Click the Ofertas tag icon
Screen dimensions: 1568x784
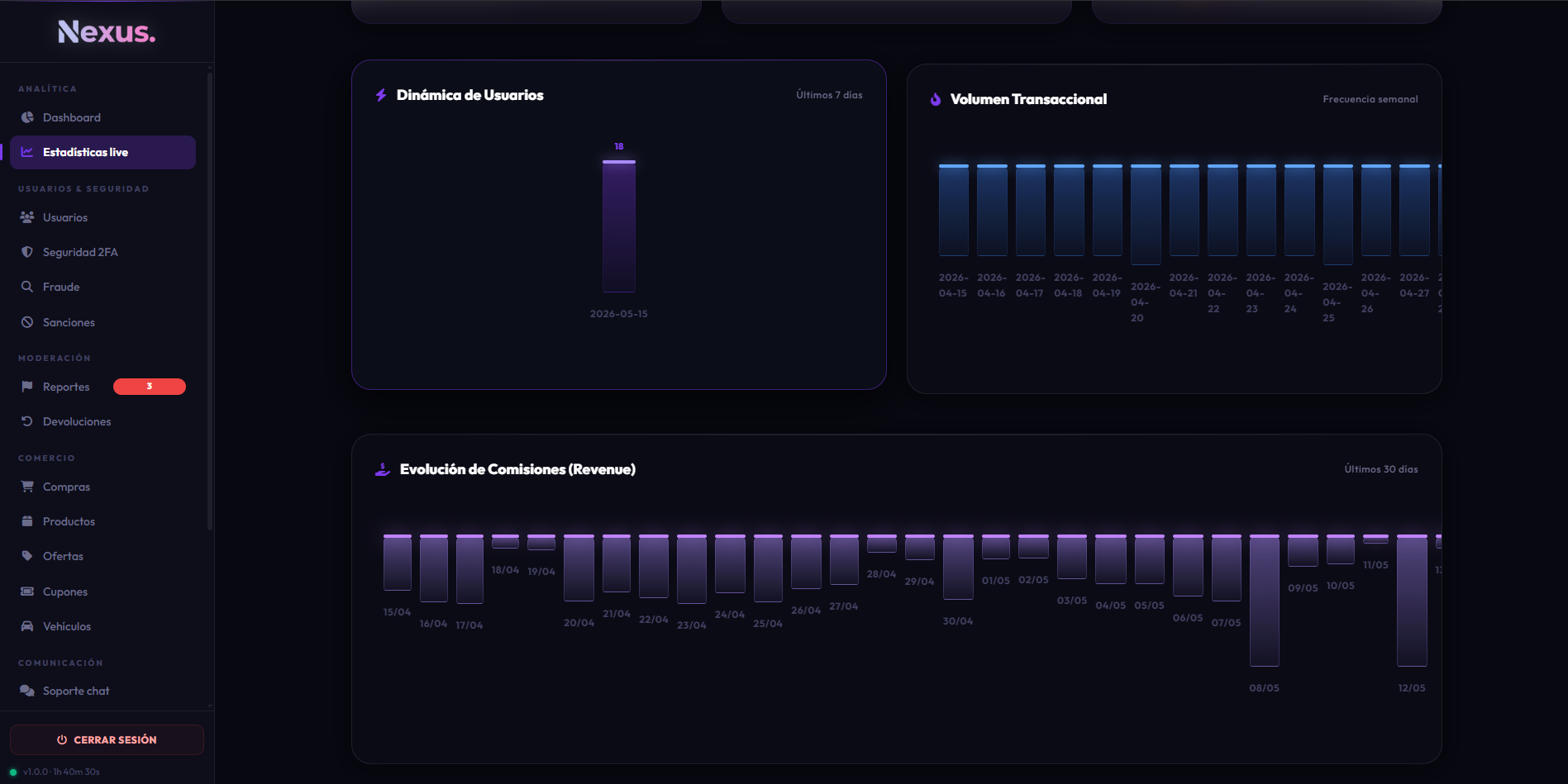pos(27,556)
